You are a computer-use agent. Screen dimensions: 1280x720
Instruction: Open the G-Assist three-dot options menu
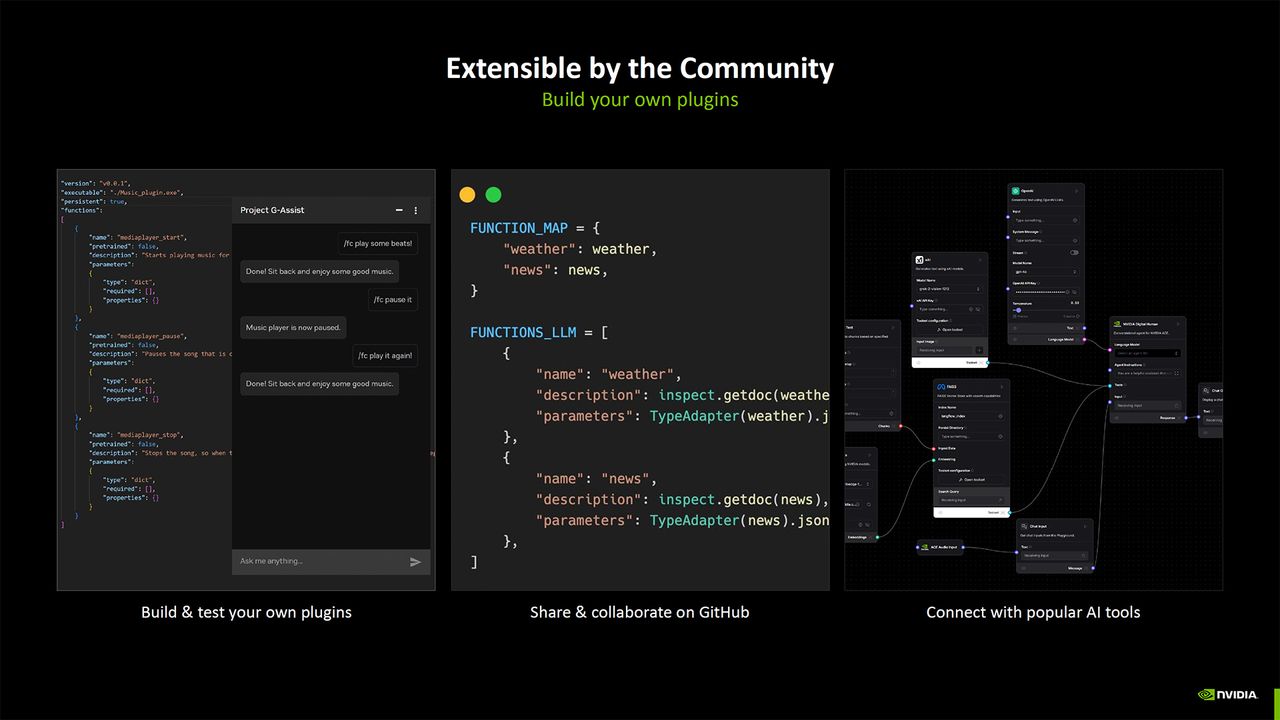point(416,210)
